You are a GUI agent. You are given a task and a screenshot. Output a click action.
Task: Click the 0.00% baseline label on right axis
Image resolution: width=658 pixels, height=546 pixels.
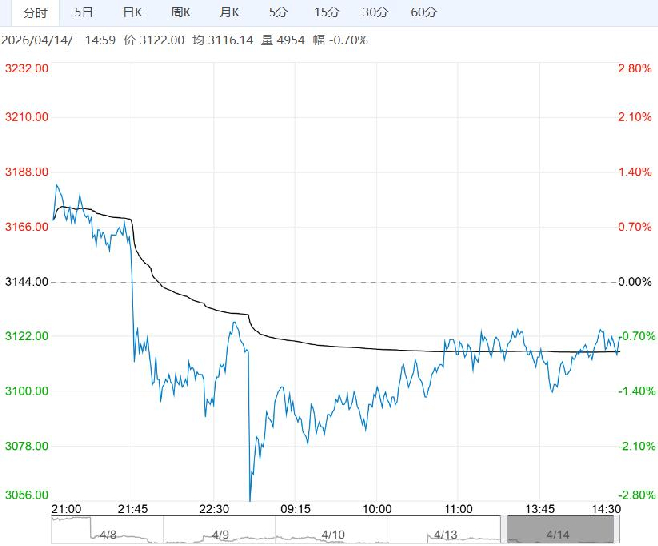pos(634,282)
